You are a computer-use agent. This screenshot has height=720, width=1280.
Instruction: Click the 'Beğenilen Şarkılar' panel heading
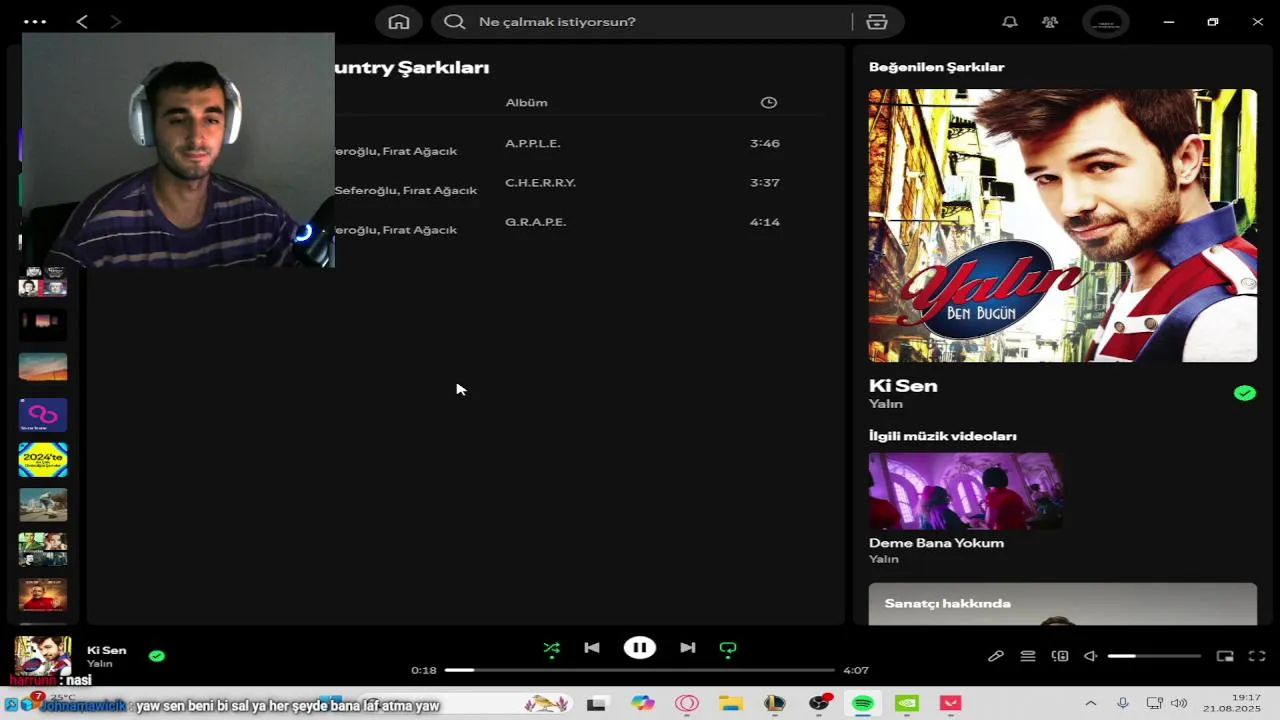click(936, 67)
